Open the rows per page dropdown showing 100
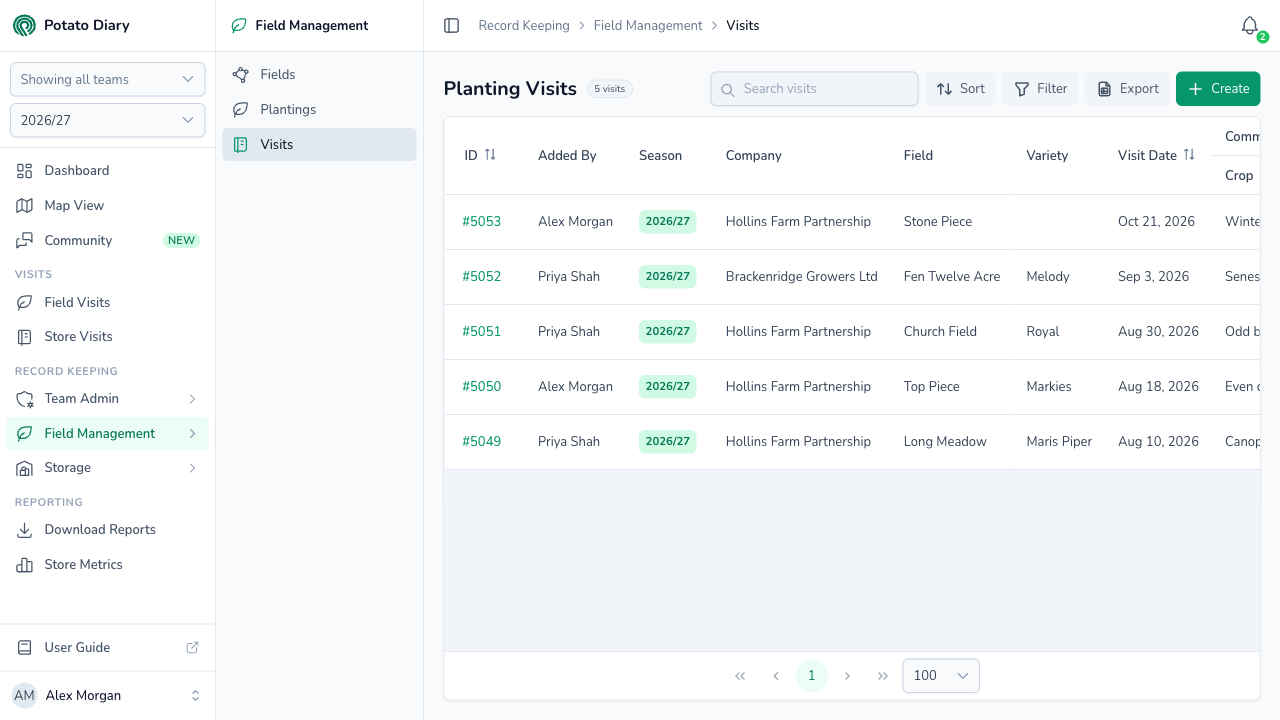The height and width of the screenshot is (720, 1280). (x=941, y=676)
